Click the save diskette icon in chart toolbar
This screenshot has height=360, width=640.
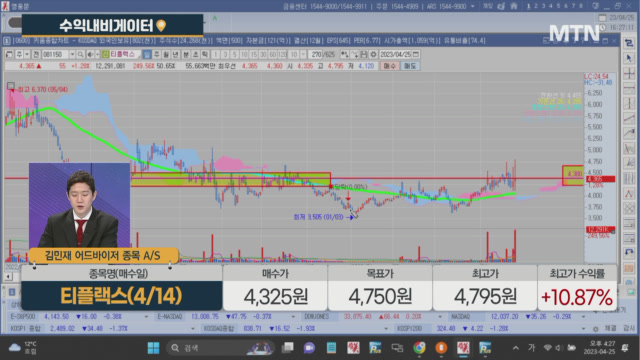(364, 54)
